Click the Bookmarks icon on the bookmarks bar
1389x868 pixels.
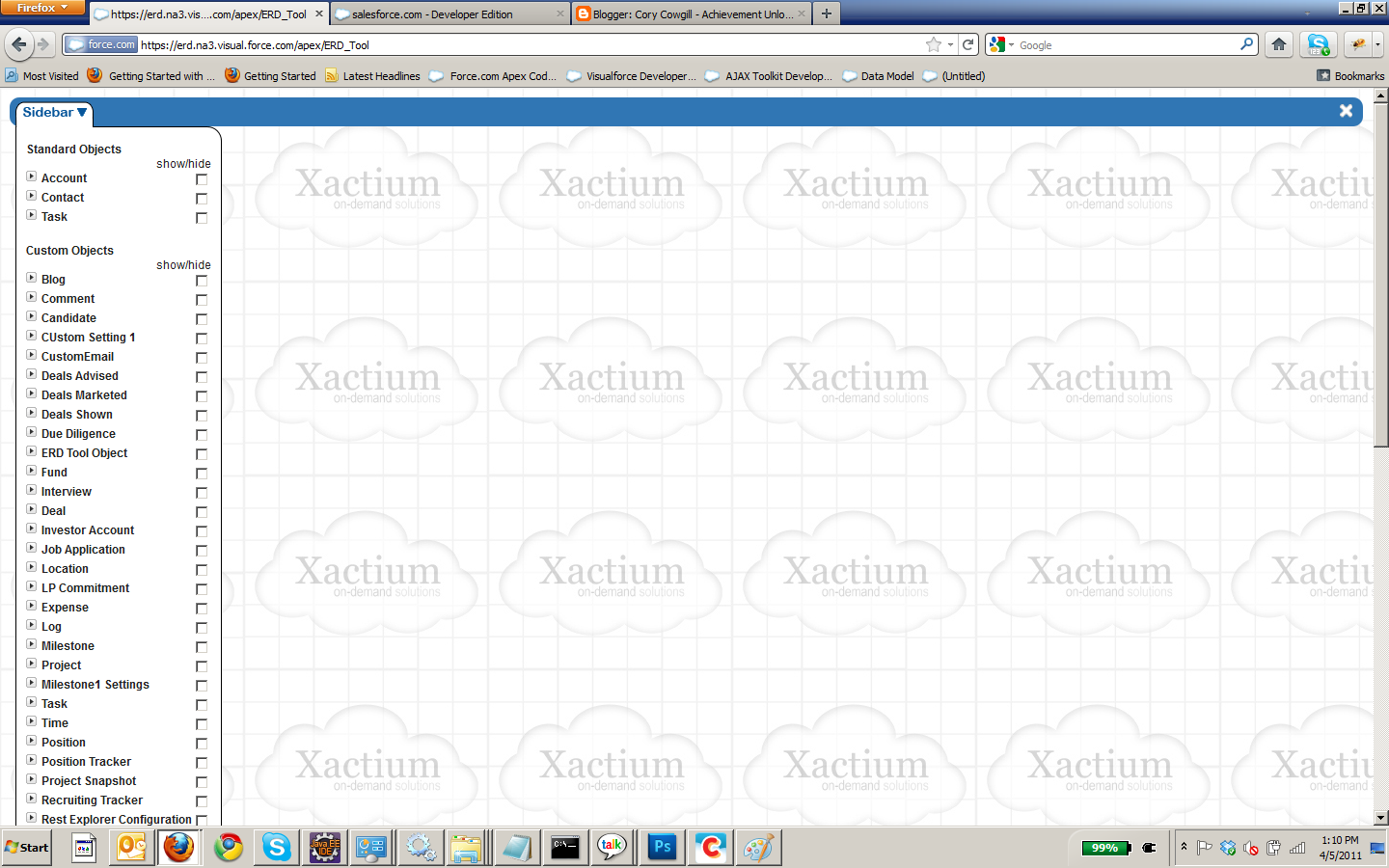(1323, 75)
